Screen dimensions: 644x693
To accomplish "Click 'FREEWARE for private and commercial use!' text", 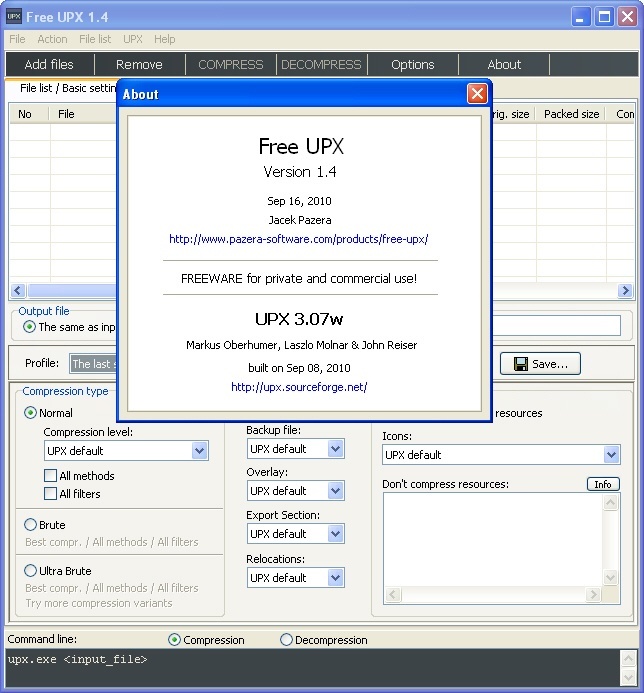I will pos(299,279).
